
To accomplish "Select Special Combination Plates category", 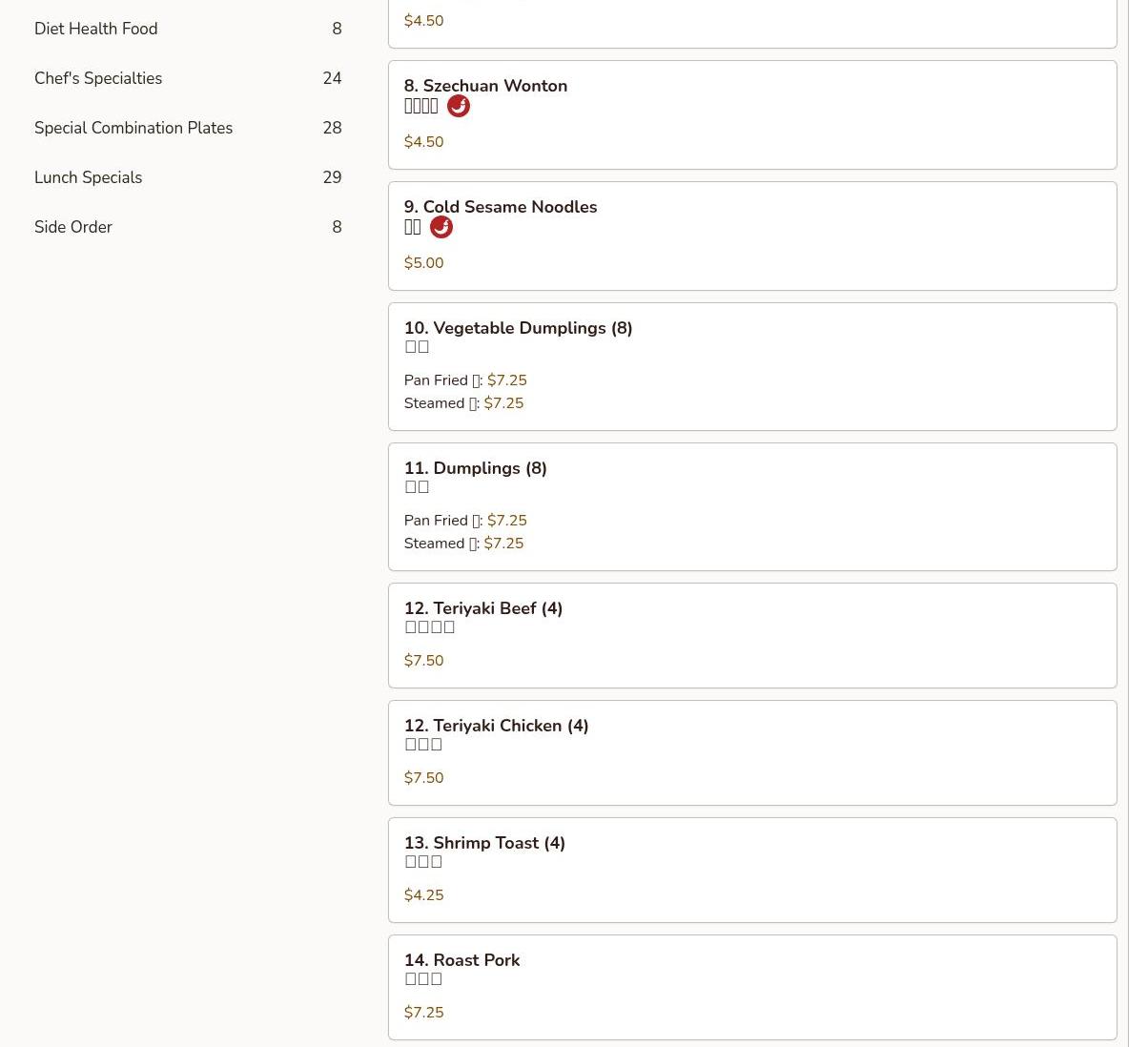I will [x=133, y=128].
